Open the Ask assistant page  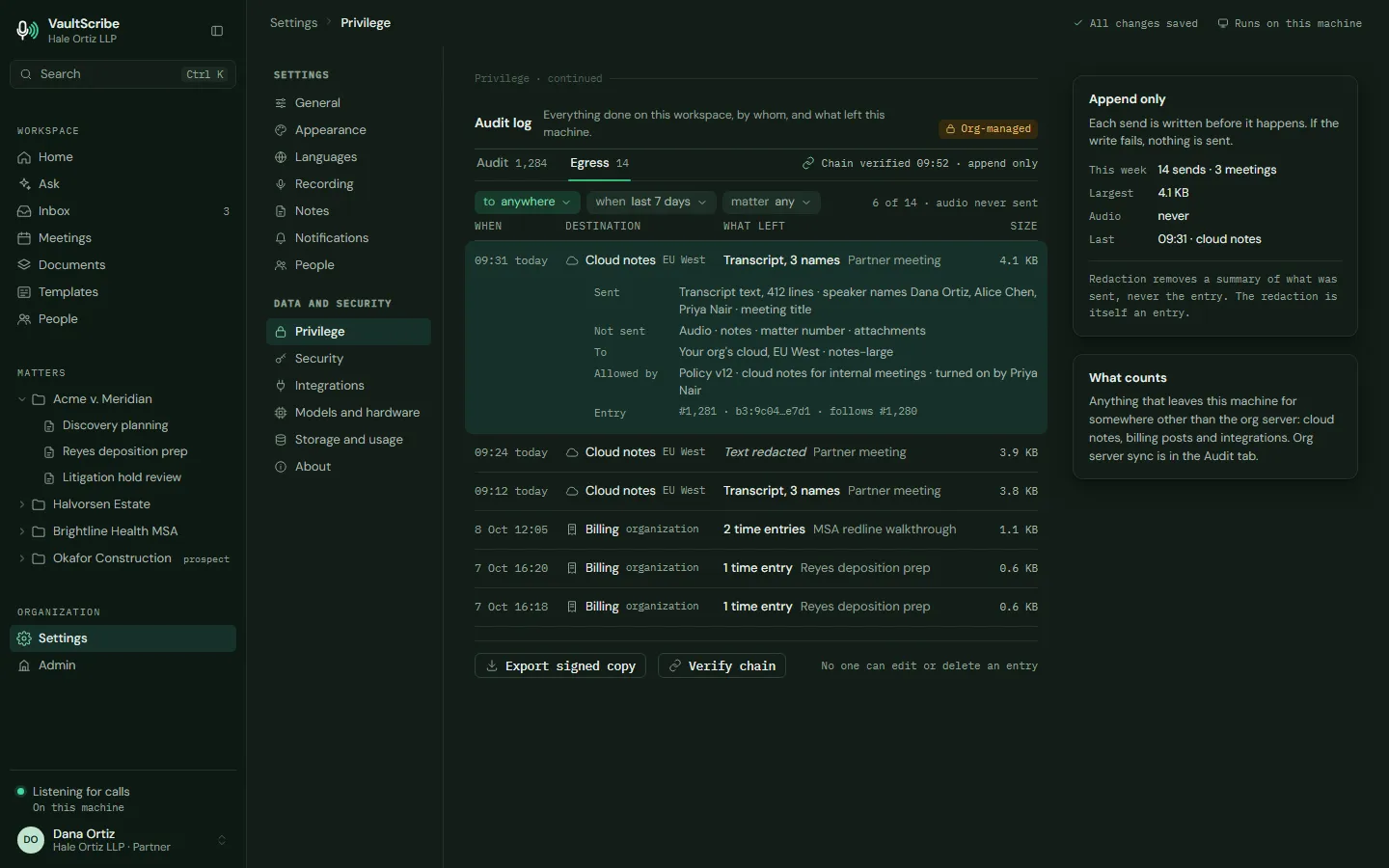pyautogui.click(x=123, y=184)
